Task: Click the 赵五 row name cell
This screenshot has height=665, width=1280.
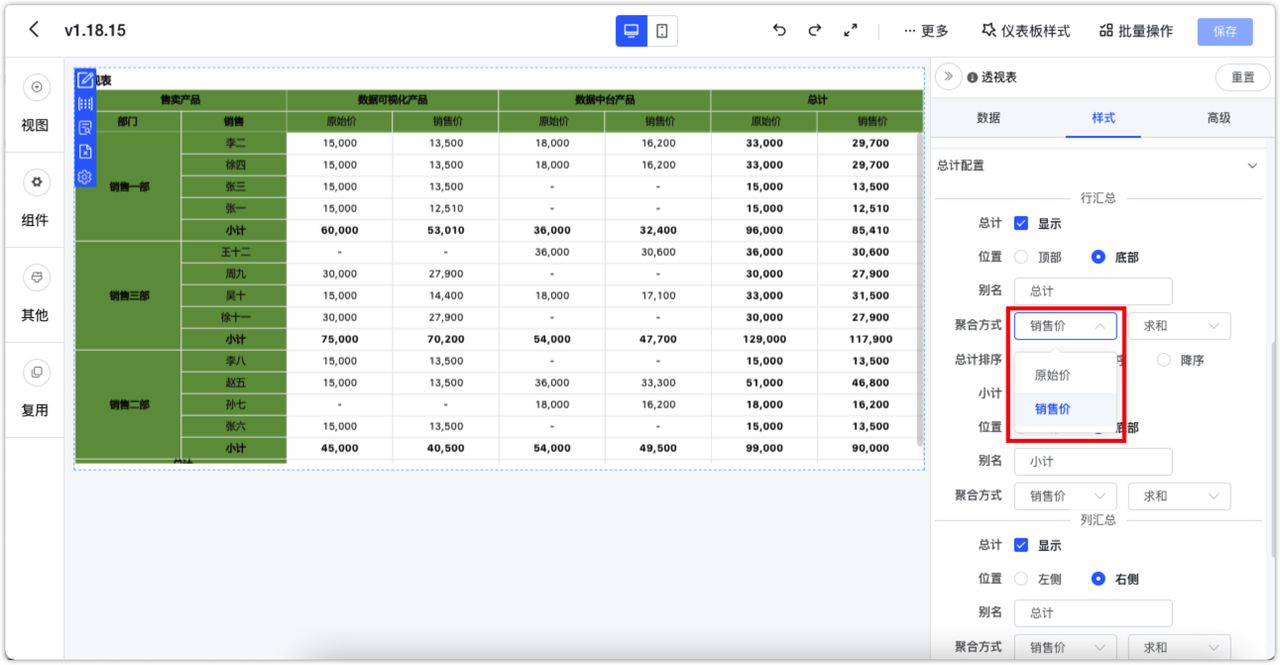Action: (x=234, y=383)
